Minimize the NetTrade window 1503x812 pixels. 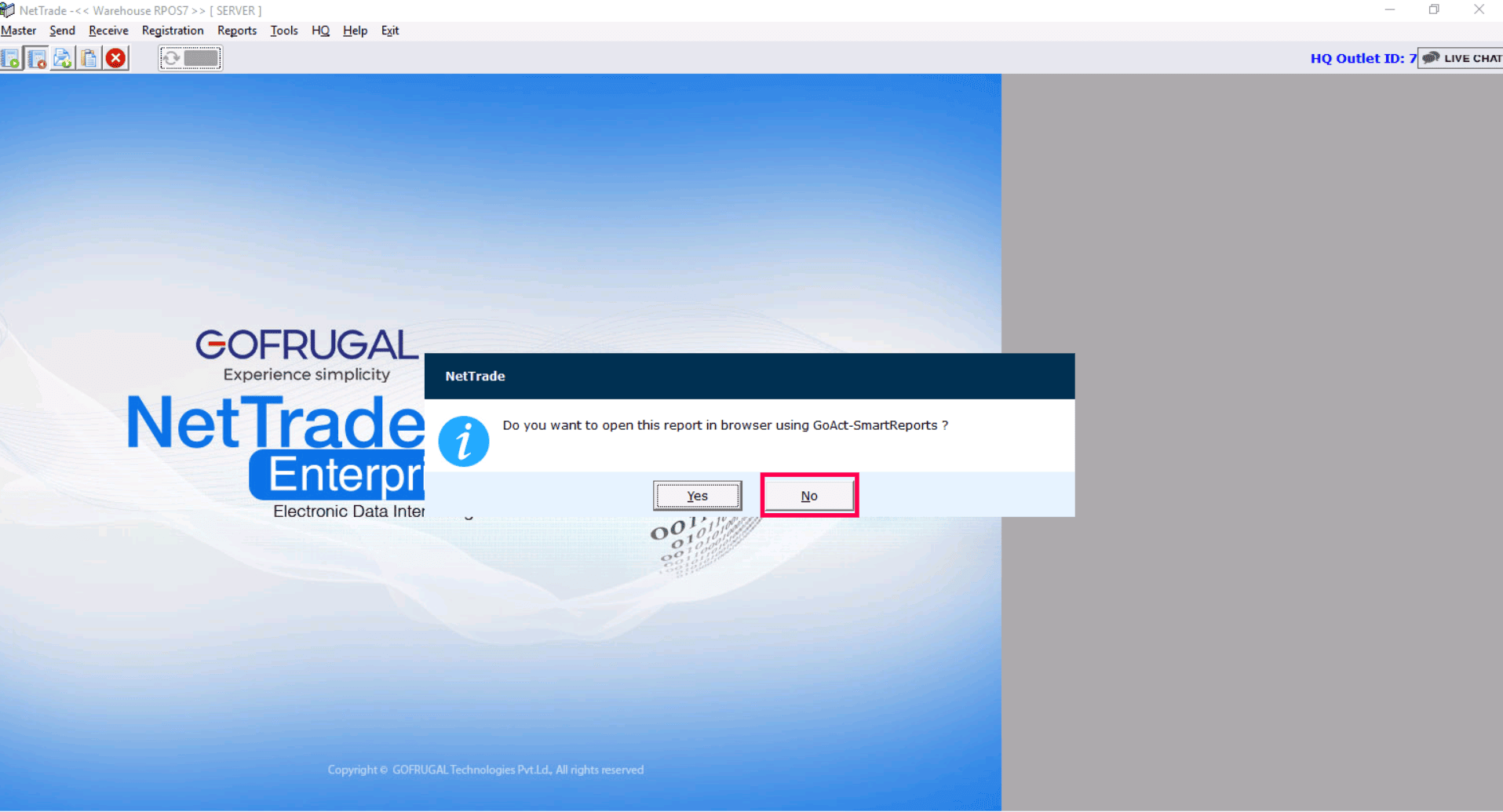(1390, 10)
